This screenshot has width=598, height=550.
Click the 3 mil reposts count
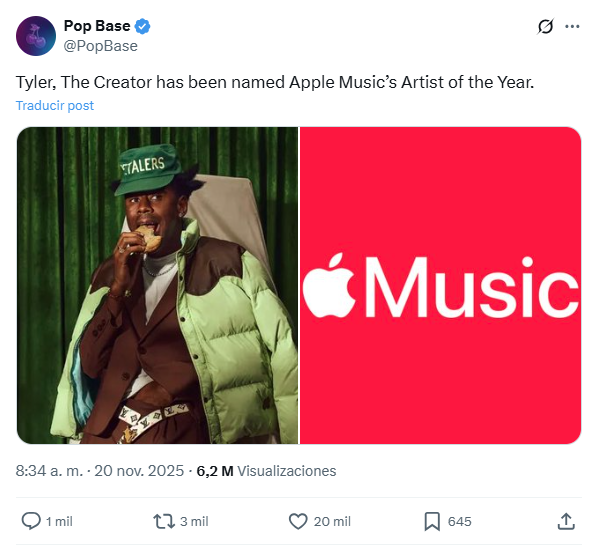point(194,521)
